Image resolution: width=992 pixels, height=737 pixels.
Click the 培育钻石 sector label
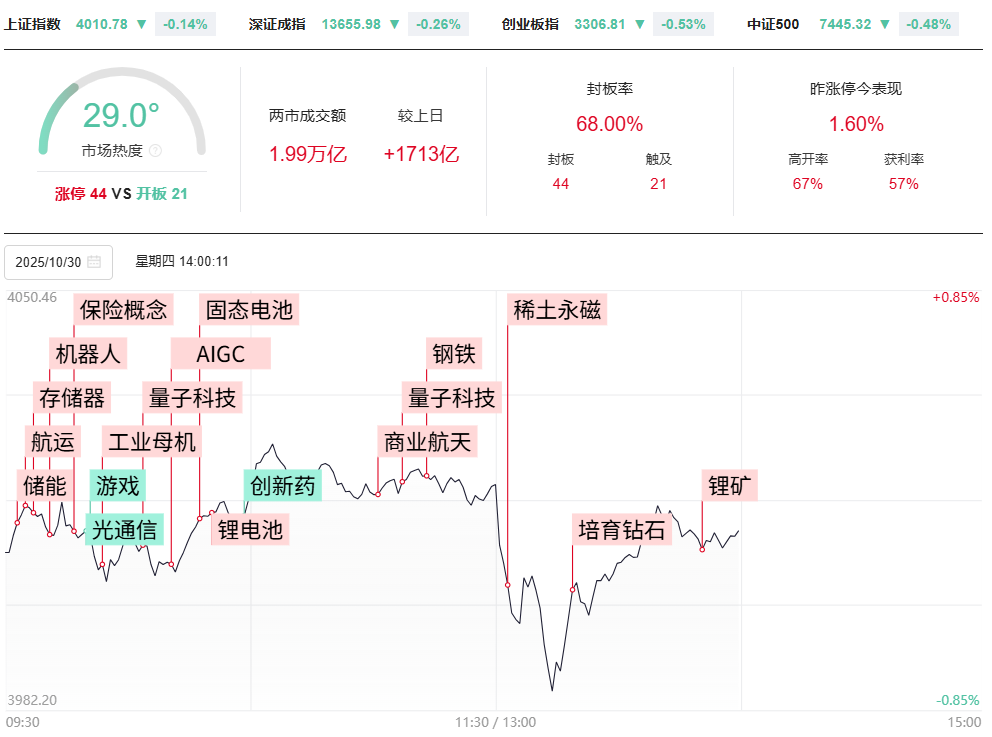coord(621,529)
